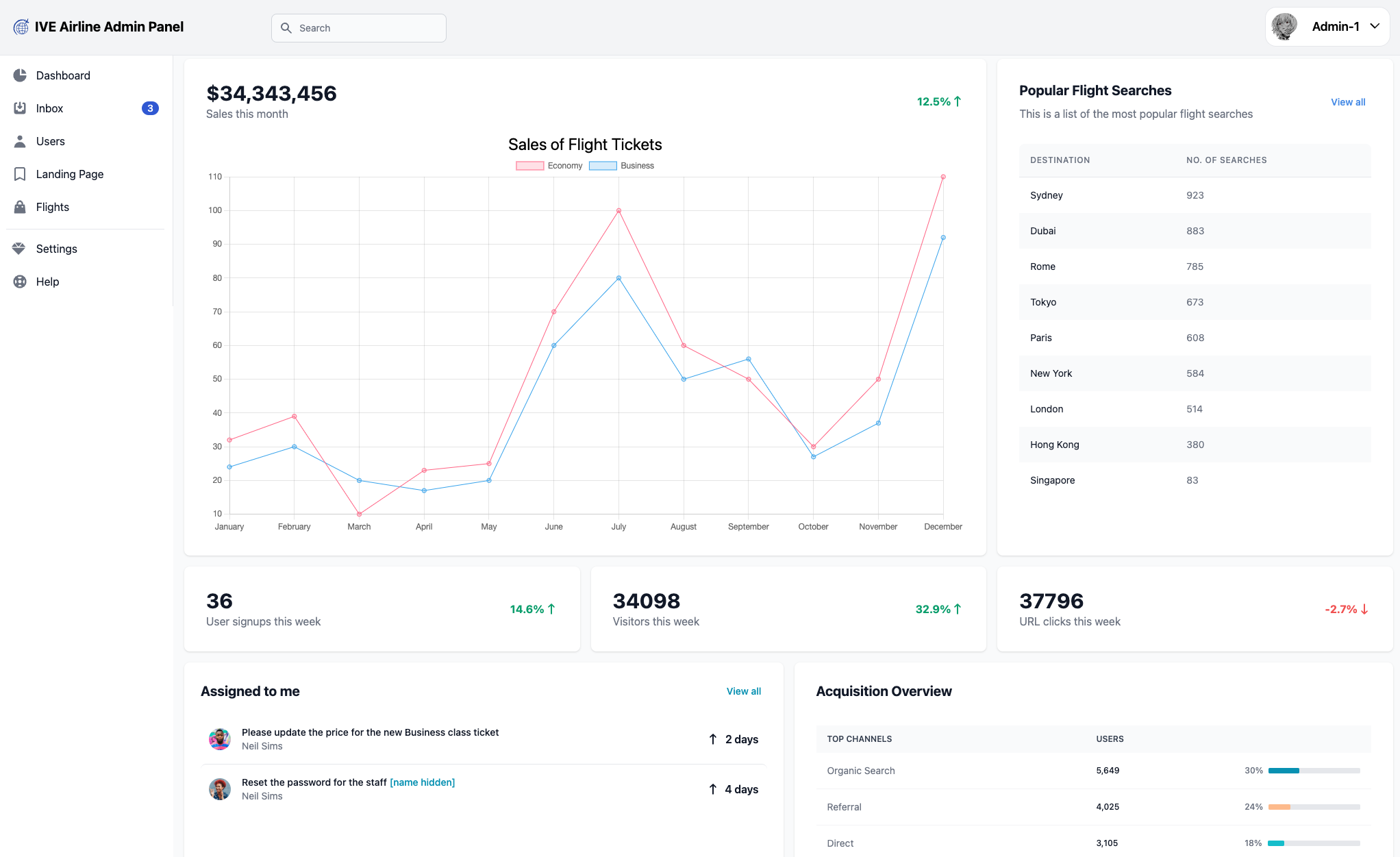The height and width of the screenshot is (857, 1400).
Task: Click the Dashboard pie chart icon
Action: click(20, 75)
